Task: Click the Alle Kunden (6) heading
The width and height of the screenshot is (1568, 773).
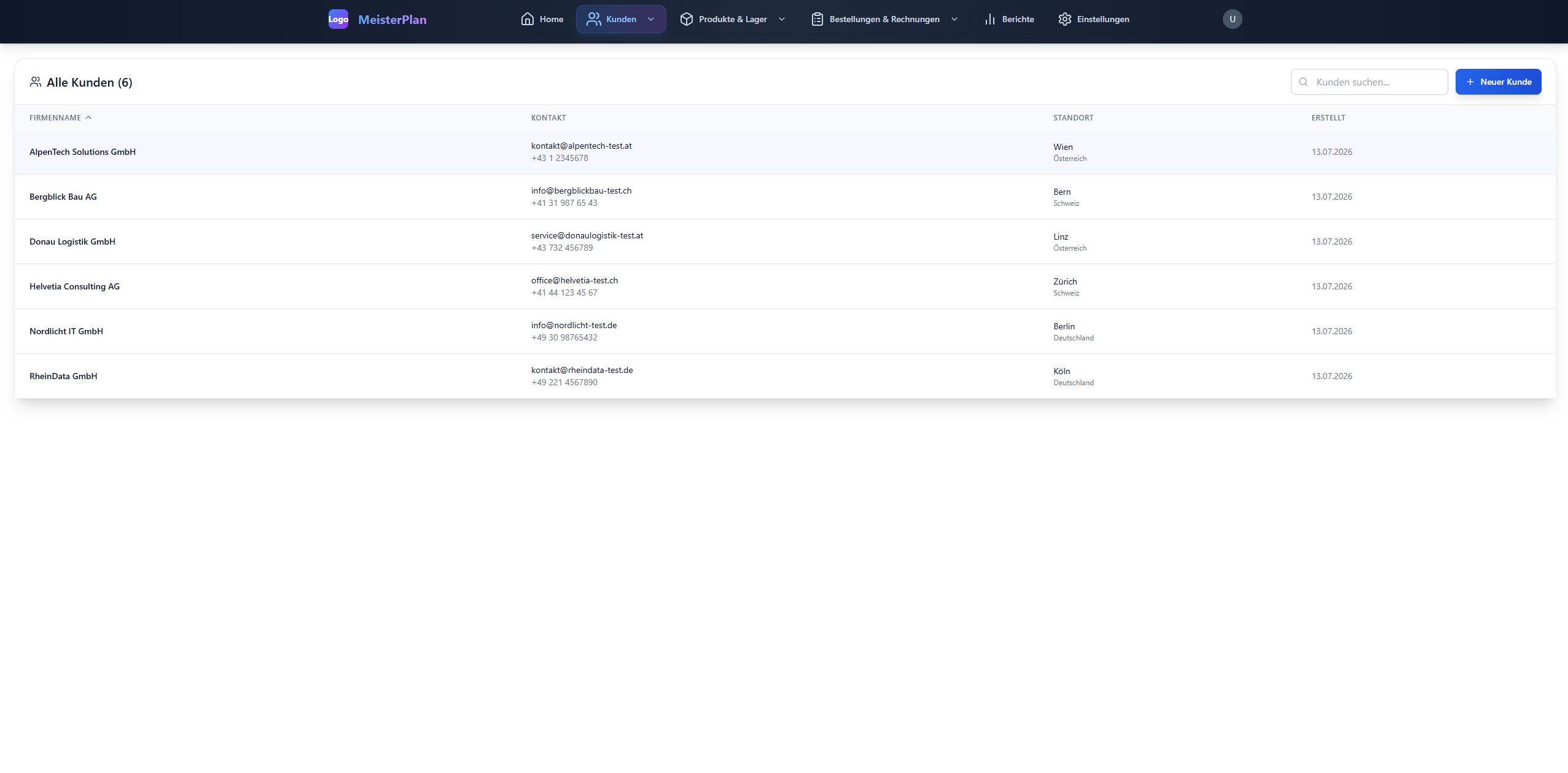Action: tap(90, 82)
